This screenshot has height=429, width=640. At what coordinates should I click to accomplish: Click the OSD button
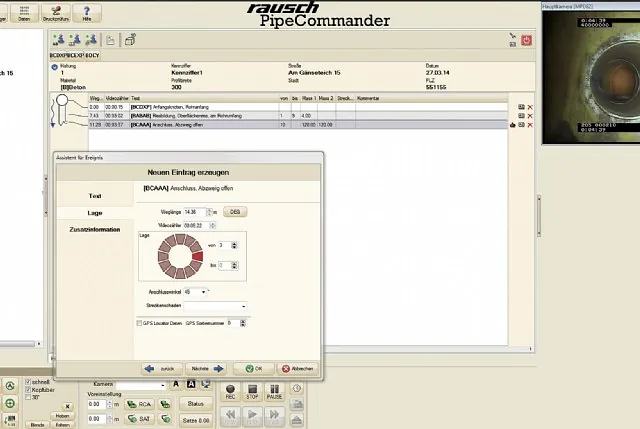[235, 212]
